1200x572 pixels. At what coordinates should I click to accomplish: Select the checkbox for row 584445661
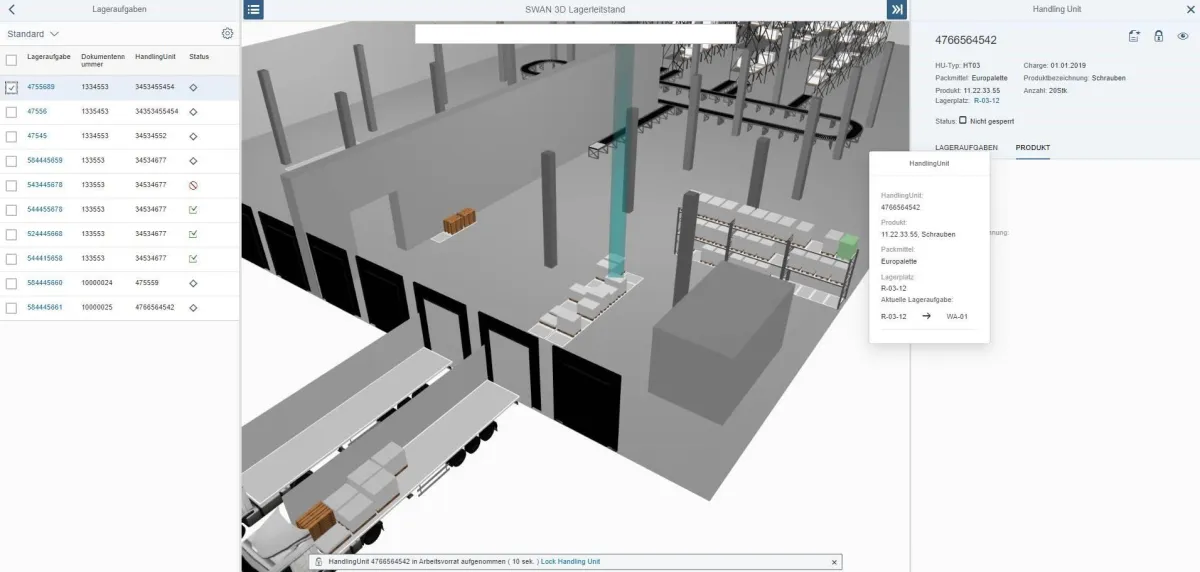11,308
